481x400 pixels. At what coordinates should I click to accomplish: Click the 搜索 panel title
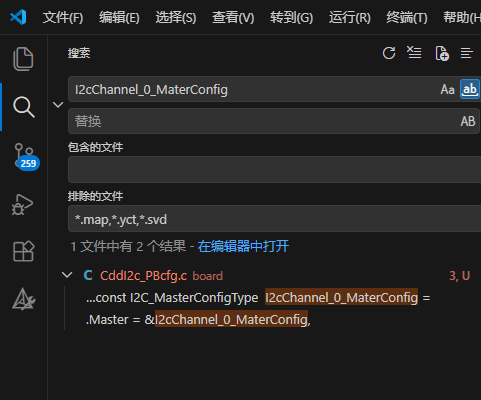[79, 53]
